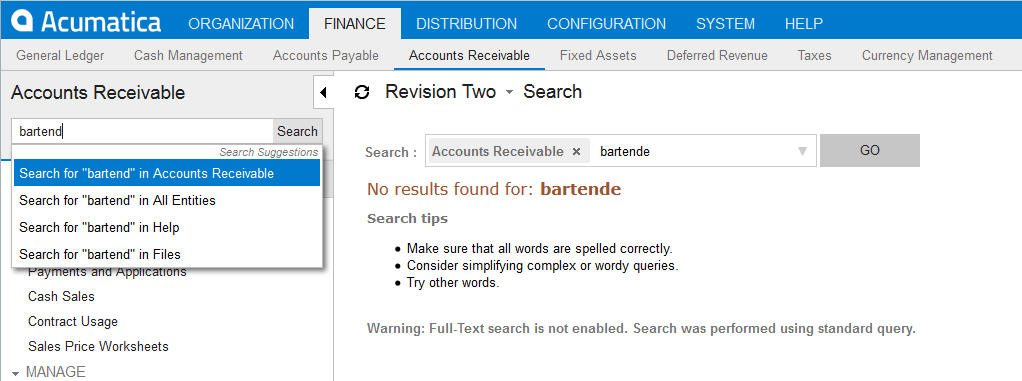The height and width of the screenshot is (381, 1022).
Task: Open the search box dropdown arrow
Action: [x=802, y=152]
